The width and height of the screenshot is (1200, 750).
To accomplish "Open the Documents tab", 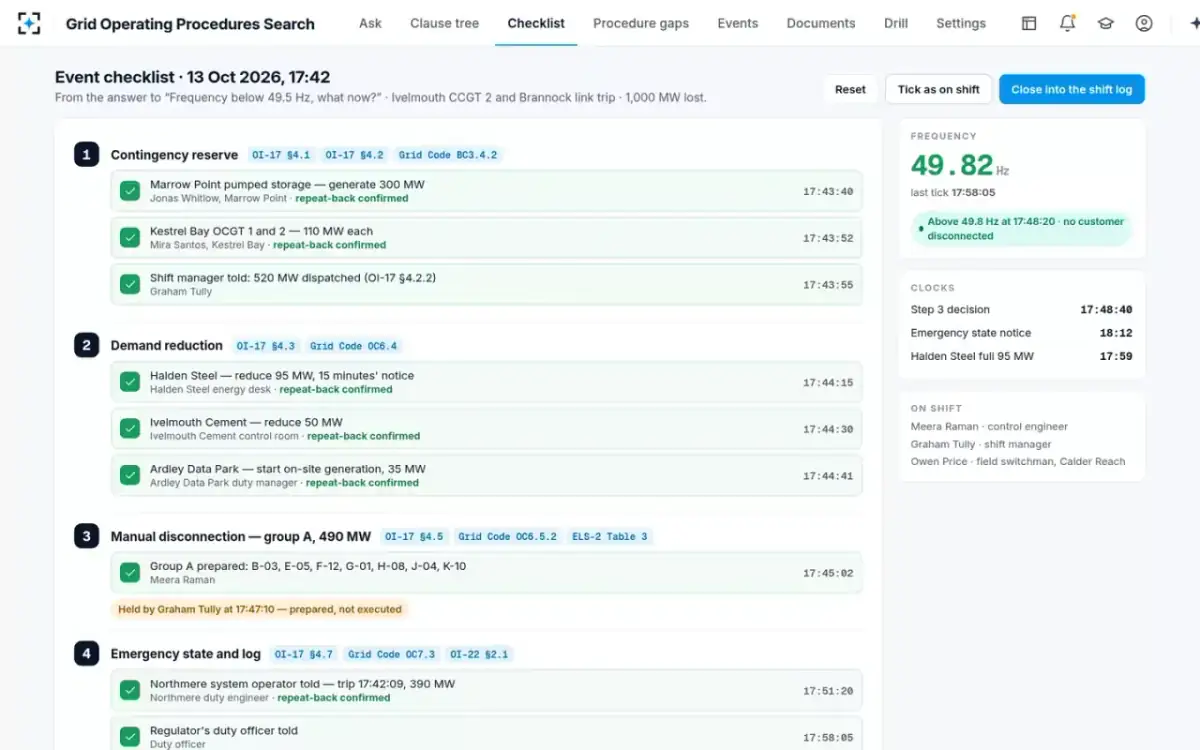I will [821, 23].
